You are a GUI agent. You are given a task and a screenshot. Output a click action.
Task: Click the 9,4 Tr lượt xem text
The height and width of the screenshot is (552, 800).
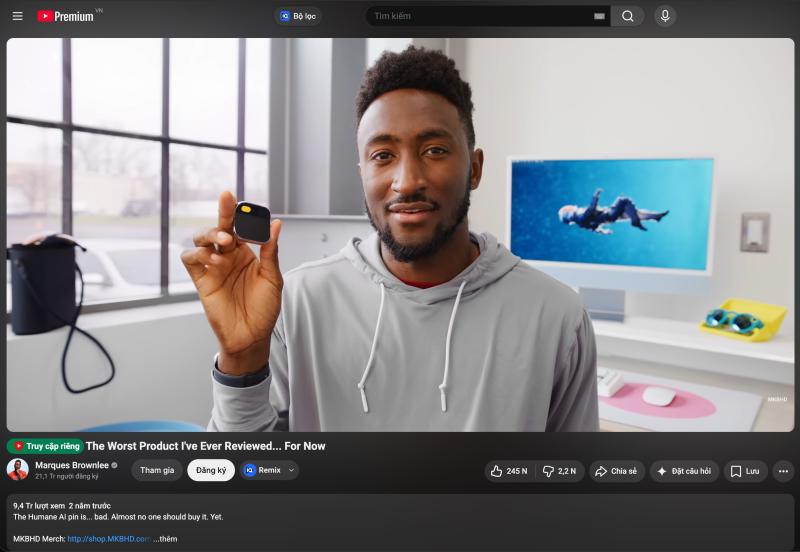click(x=39, y=506)
